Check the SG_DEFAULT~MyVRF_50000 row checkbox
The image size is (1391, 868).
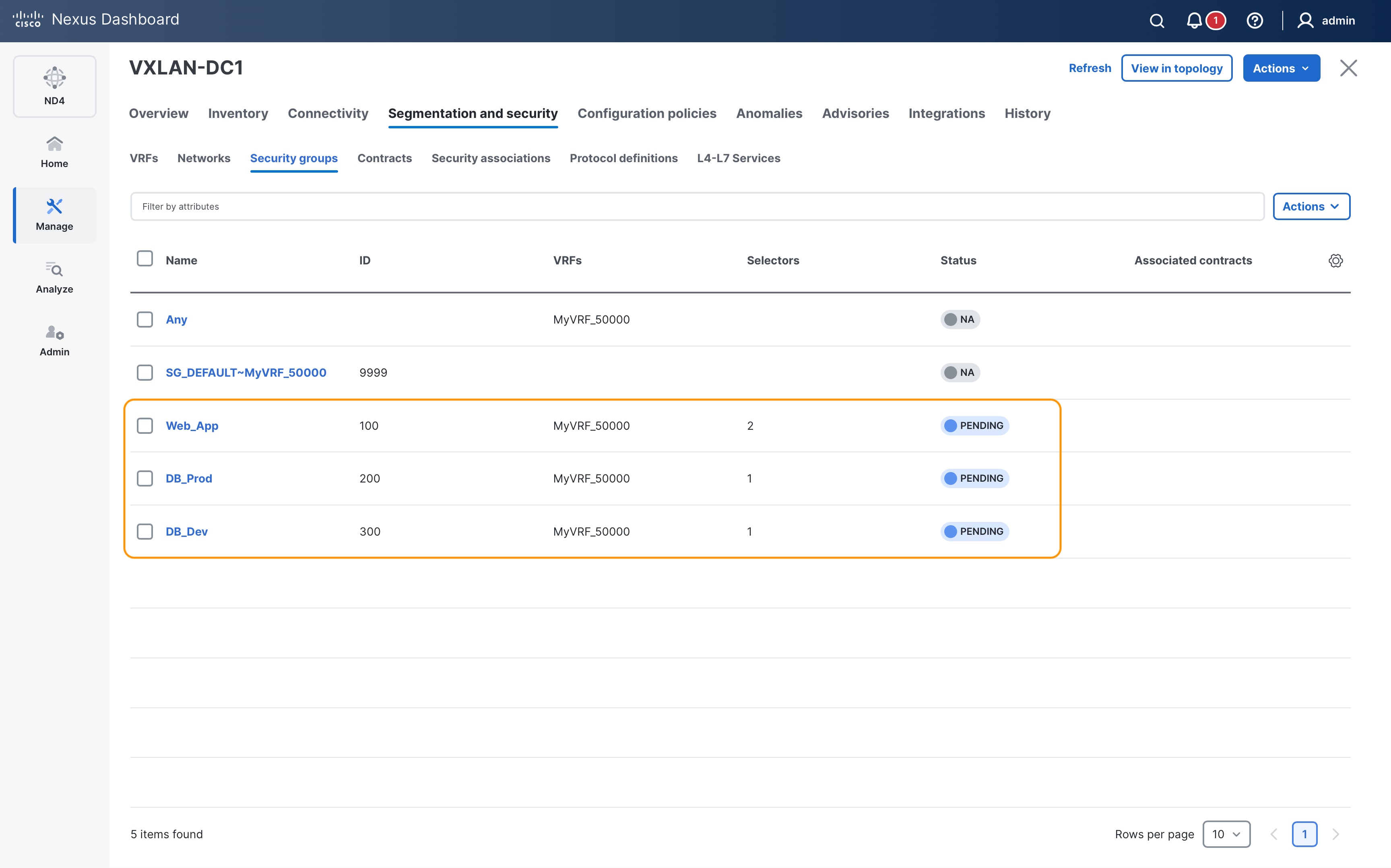pos(144,373)
